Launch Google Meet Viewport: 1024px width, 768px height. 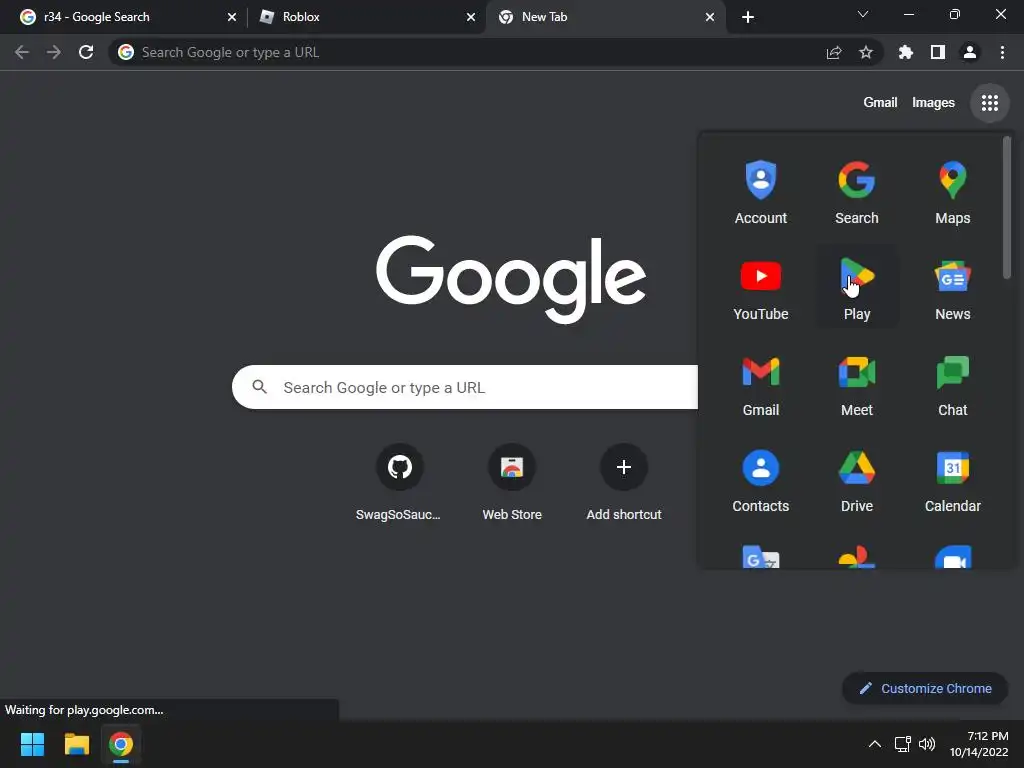[856, 385]
